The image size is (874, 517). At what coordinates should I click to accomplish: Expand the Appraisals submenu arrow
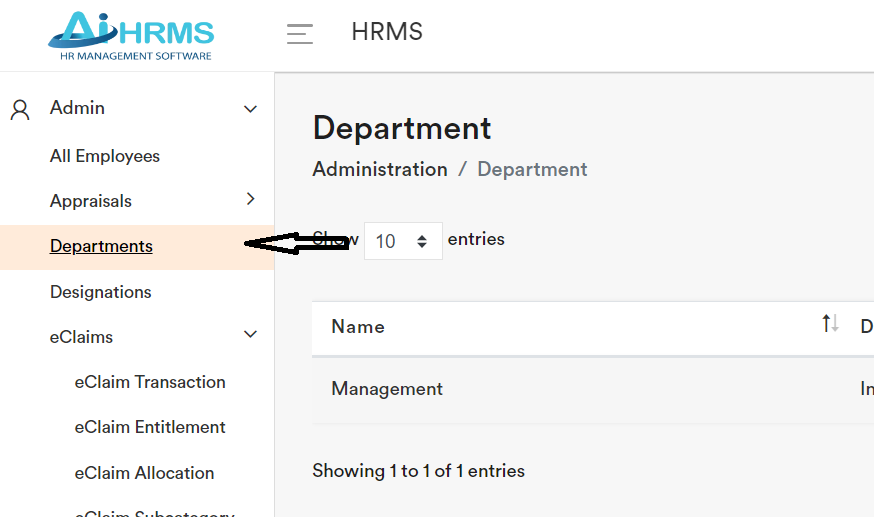[250, 200]
